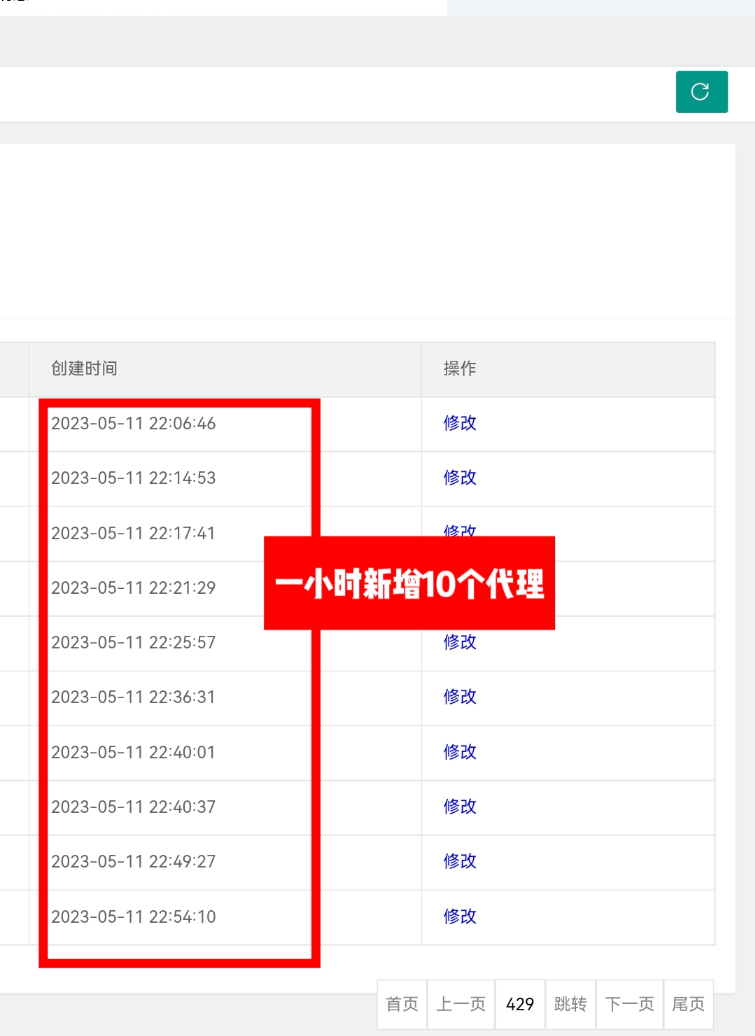Click 修改 link for 22:40:01 row
755x1036 pixels.
tap(460, 752)
